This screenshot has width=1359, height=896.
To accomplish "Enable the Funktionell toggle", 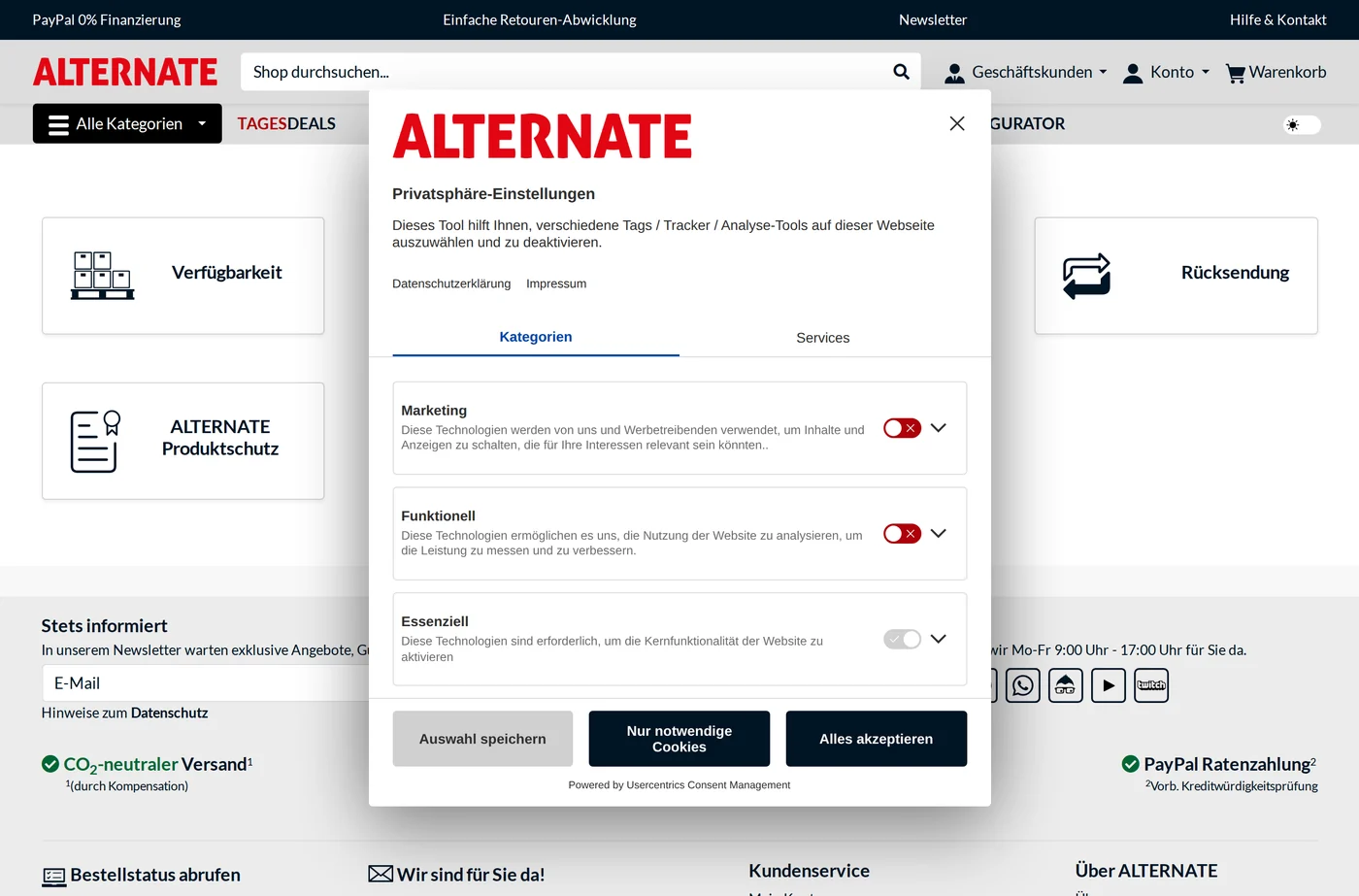I will (902, 534).
